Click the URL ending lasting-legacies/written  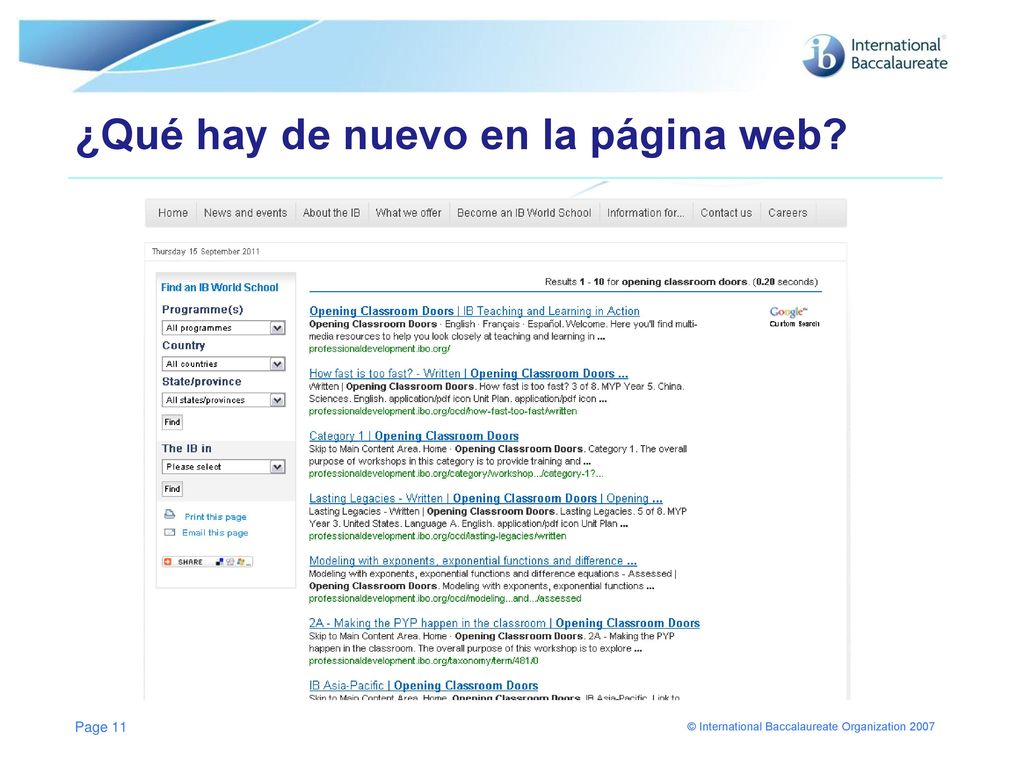[x=438, y=536]
